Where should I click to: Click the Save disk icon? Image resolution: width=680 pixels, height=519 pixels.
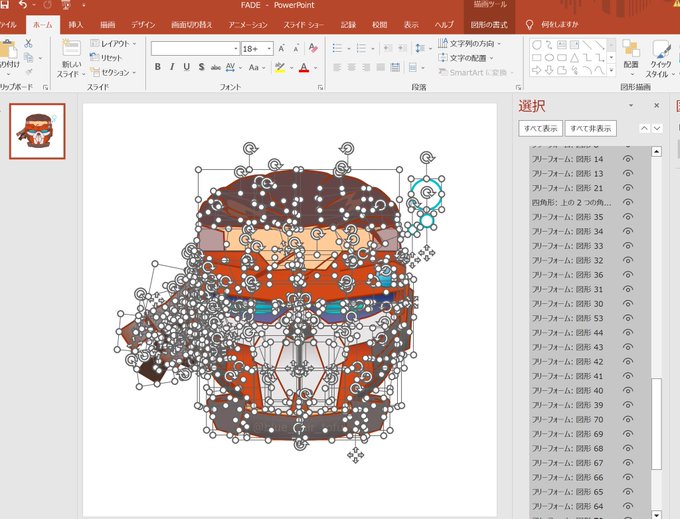coord(4,5)
